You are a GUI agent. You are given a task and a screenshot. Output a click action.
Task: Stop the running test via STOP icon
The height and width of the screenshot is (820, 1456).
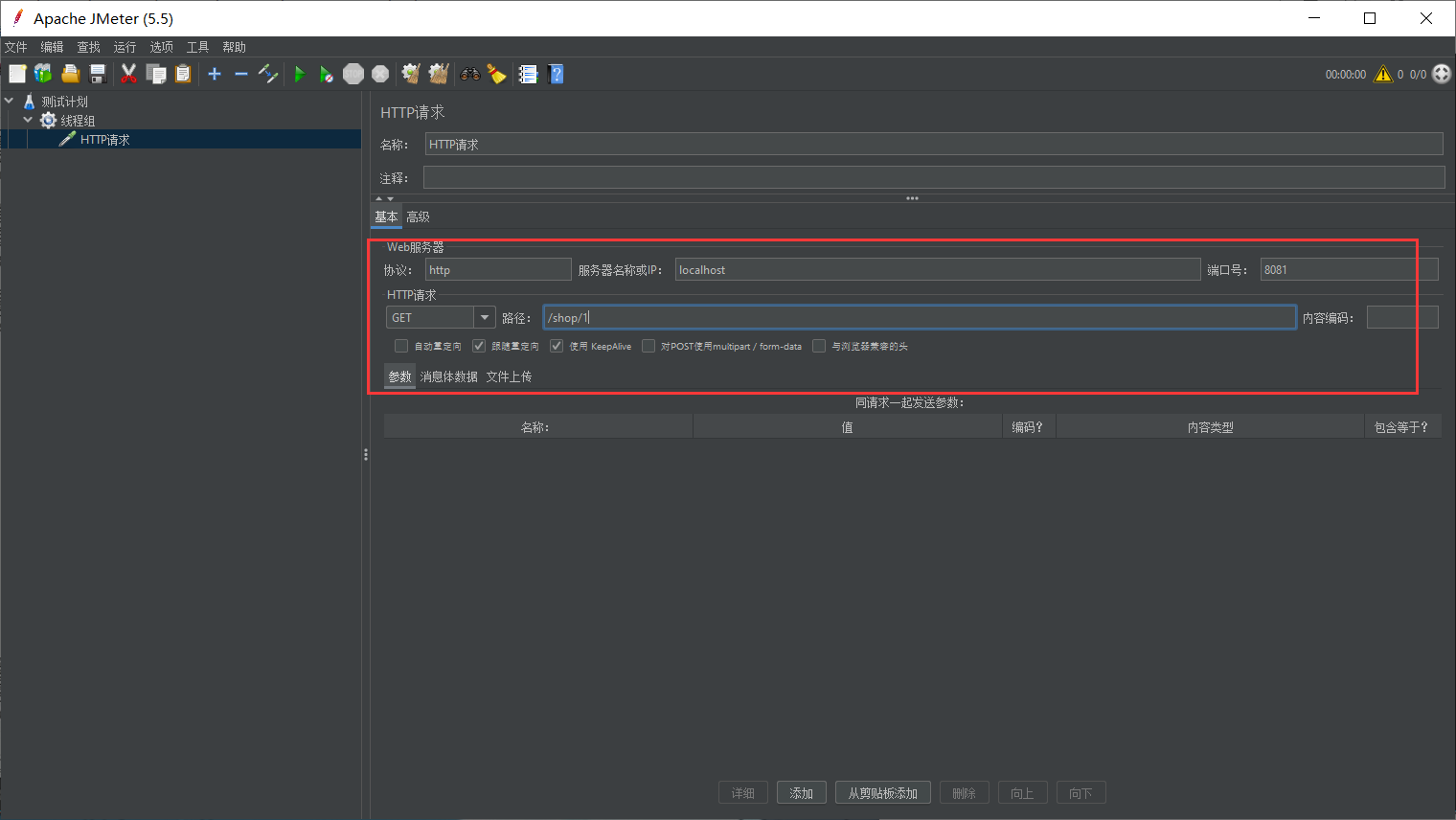coord(353,74)
